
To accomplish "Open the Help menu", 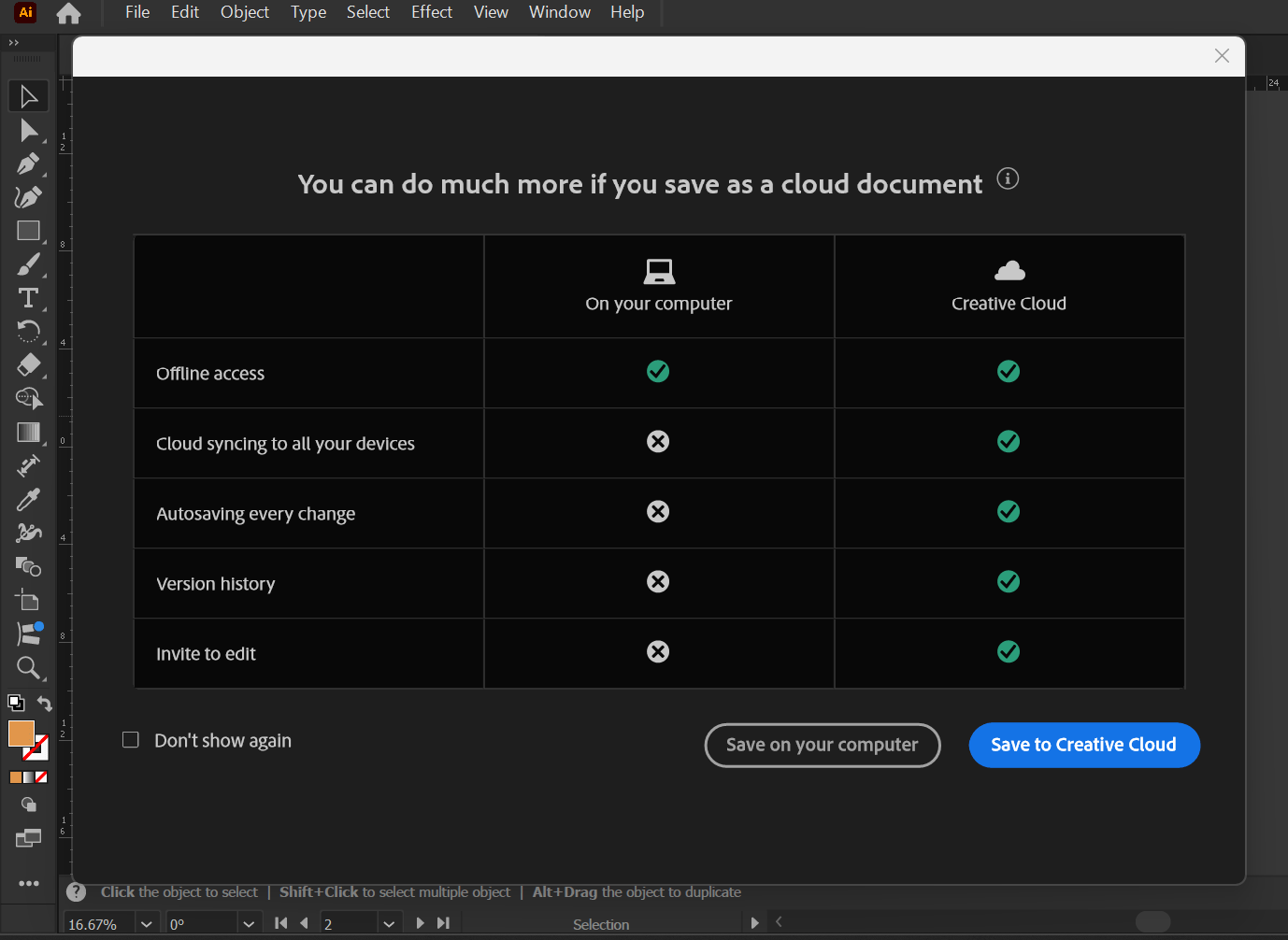I will click(x=627, y=12).
